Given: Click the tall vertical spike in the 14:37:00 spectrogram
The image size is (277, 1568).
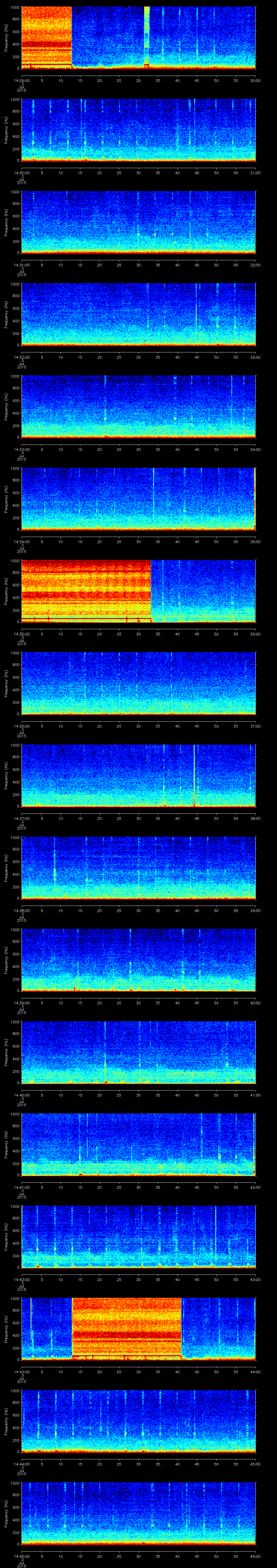Looking at the screenshot, I should click(x=194, y=775).
